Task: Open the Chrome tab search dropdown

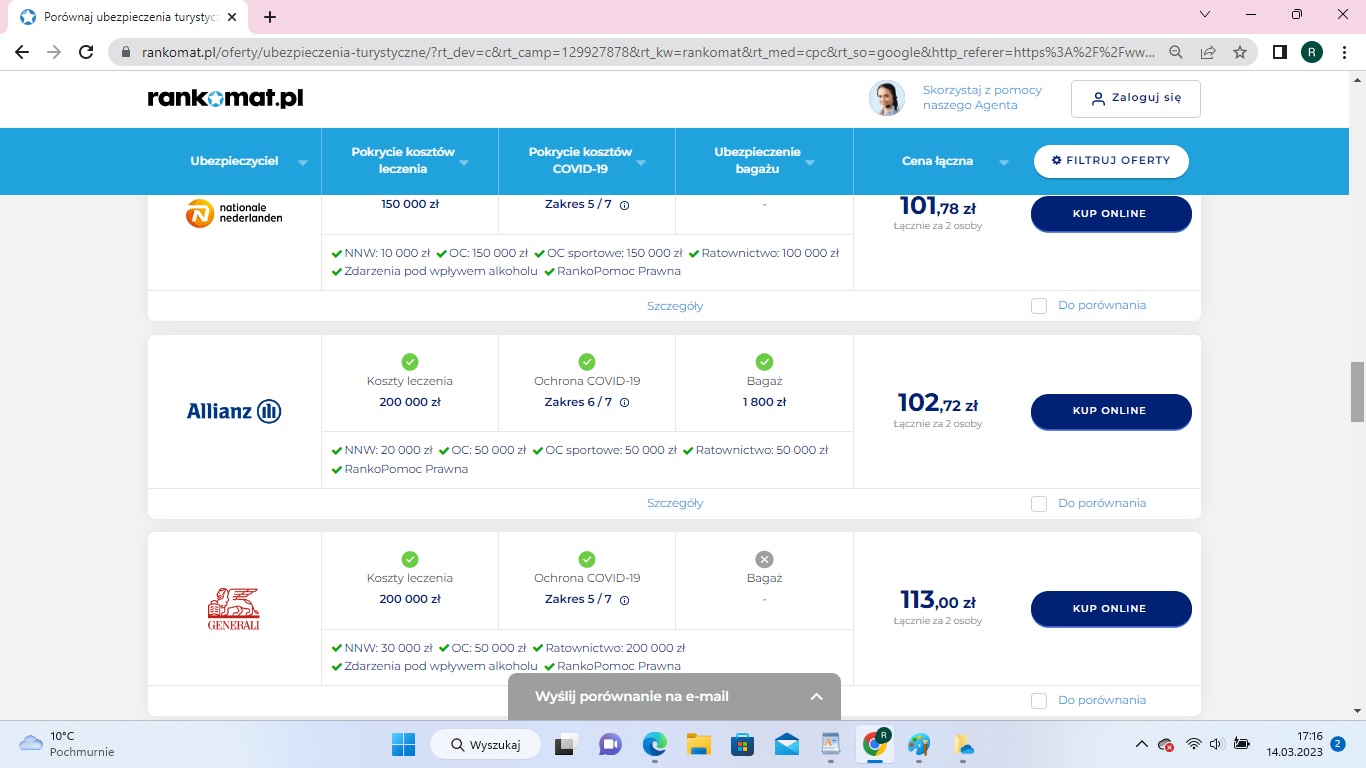Action: pos(1204,15)
